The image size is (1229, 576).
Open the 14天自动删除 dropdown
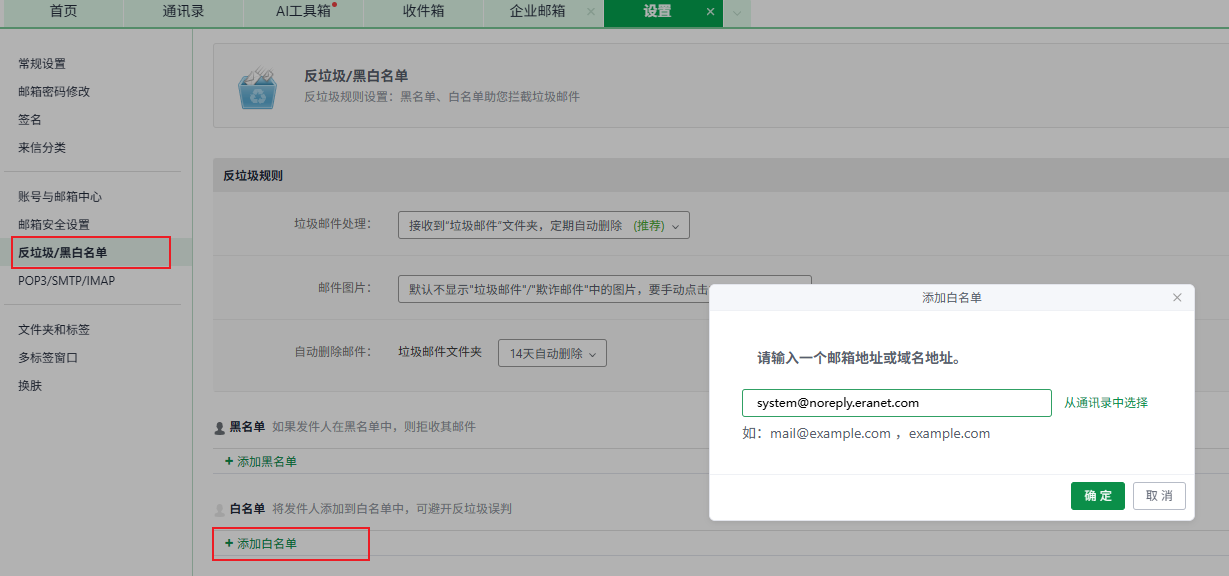coord(551,353)
